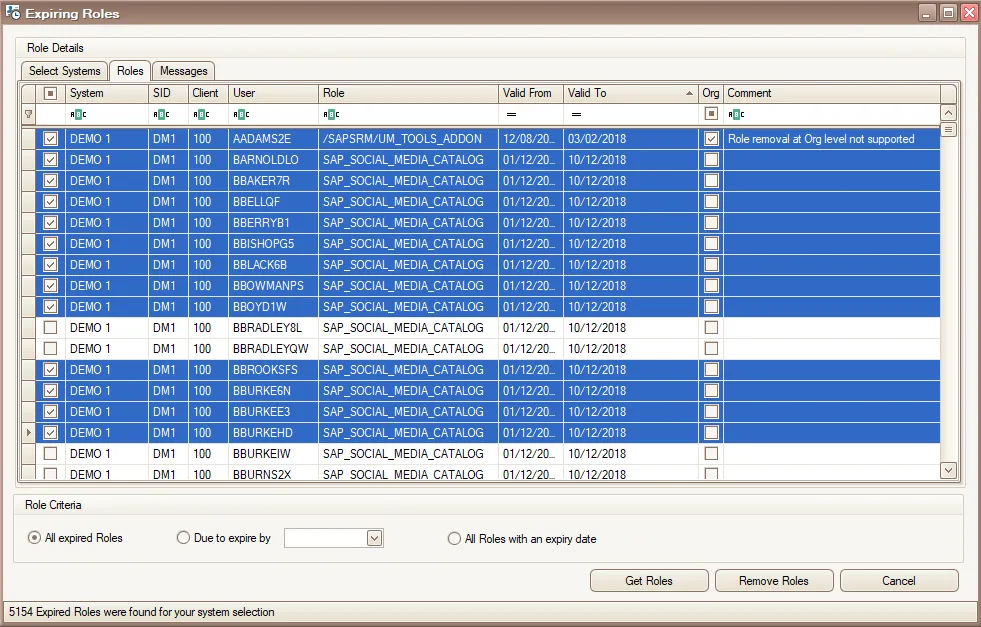Uncheck the row checkbox for BARNOLDLO
Viewport: 981px width, 627px height.
[51, 160]
